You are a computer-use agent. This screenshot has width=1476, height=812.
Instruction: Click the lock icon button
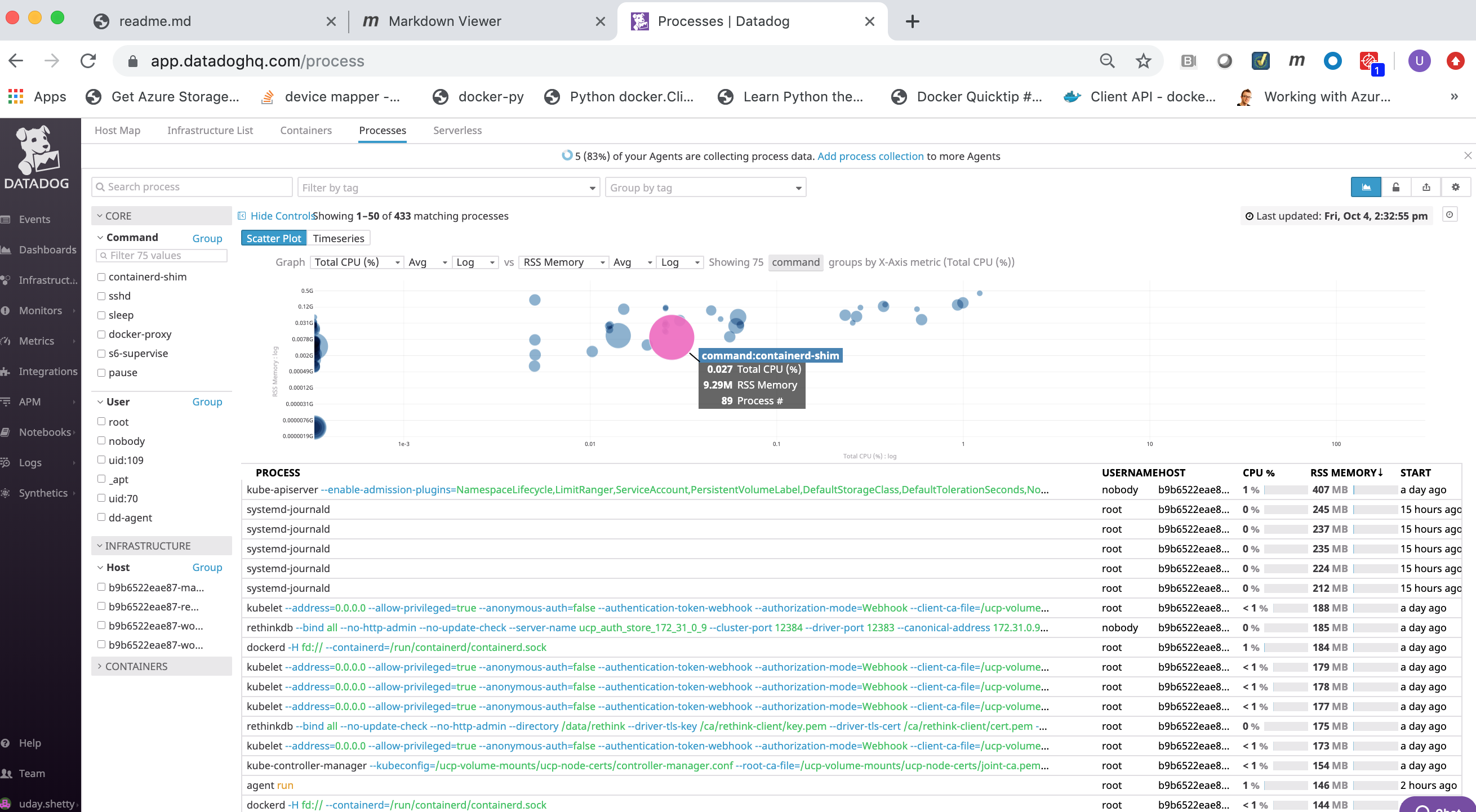pyautogui.click(x=1397, y=188)
